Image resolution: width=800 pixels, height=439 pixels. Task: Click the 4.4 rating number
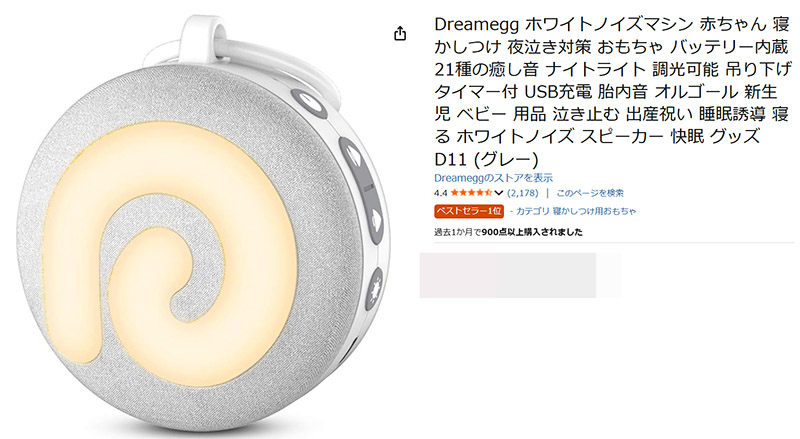440,193
